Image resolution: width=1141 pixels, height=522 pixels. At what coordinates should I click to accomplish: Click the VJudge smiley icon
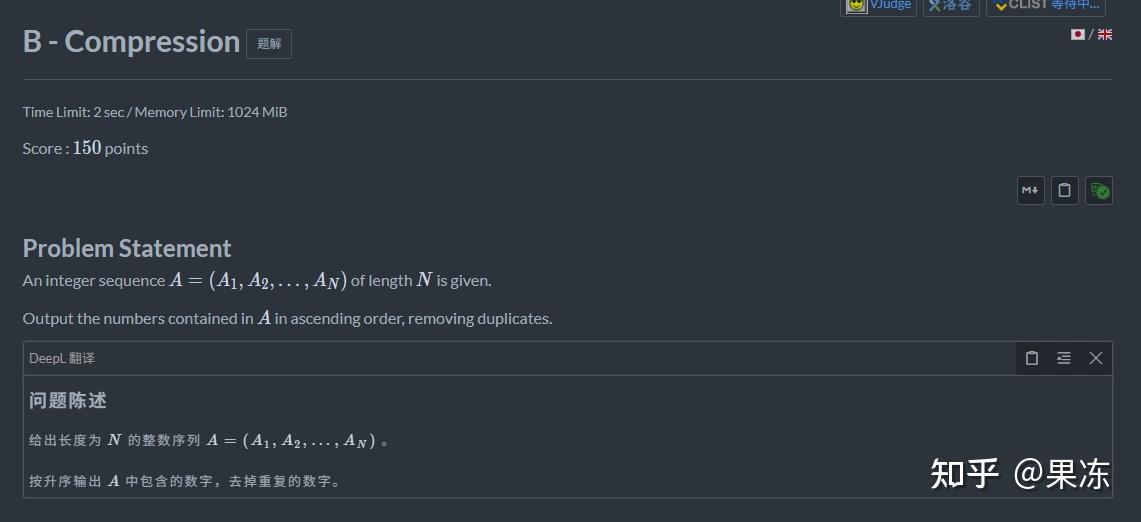pos(857,5)
